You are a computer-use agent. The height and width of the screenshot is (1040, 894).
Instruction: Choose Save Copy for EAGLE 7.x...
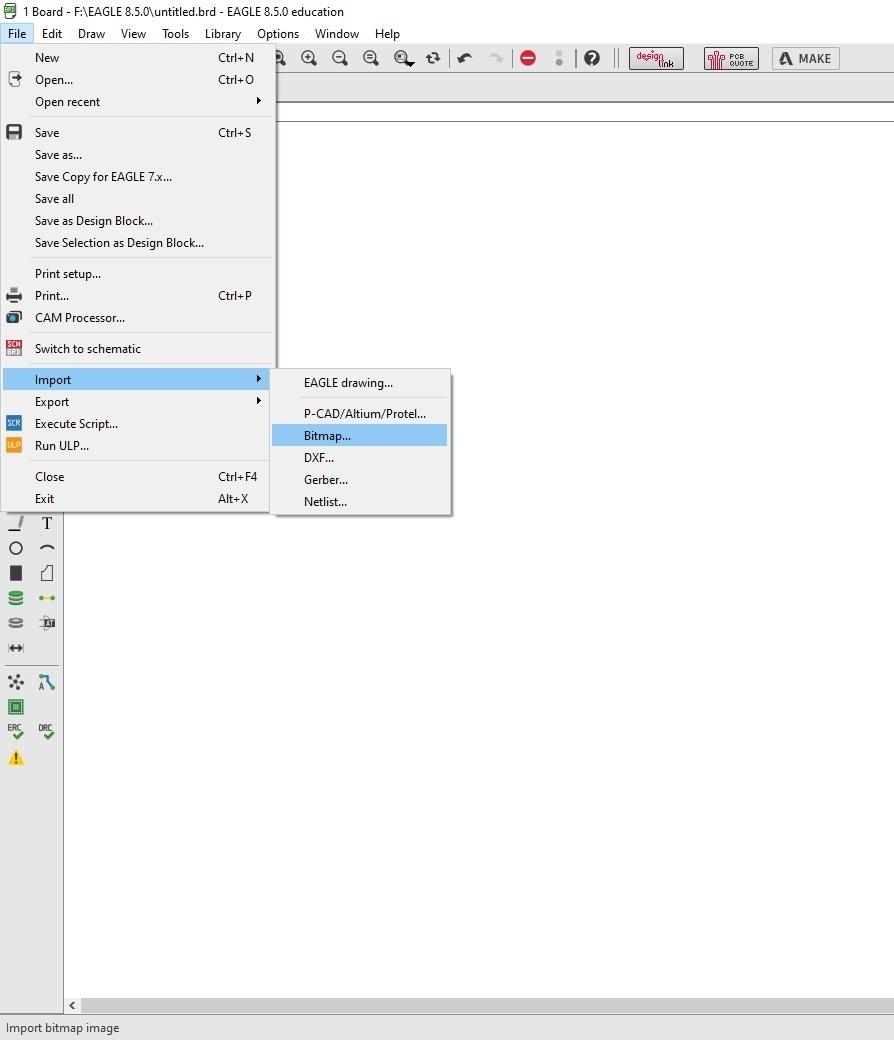point(136,176)
